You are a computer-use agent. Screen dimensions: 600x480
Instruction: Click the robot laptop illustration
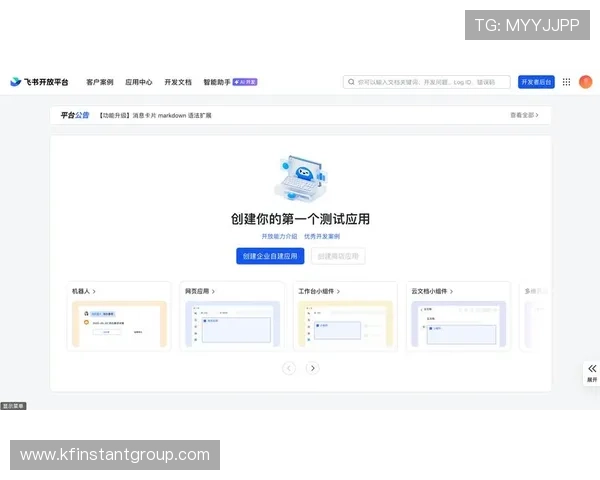pyautogui.click(x=301, y=178)
